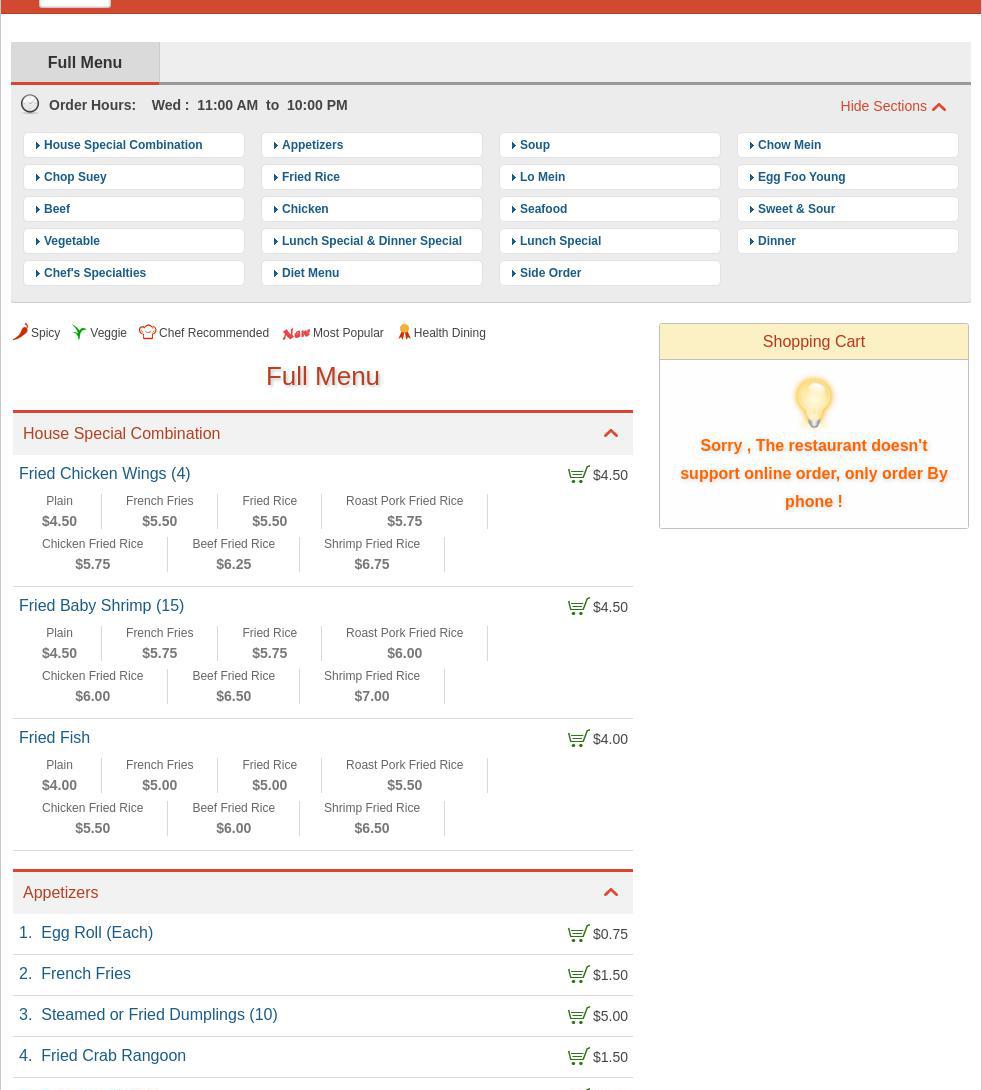Click the clock icon beside Order Hours
Viewport: 982px width, 1090px height.
click(31, 104)
